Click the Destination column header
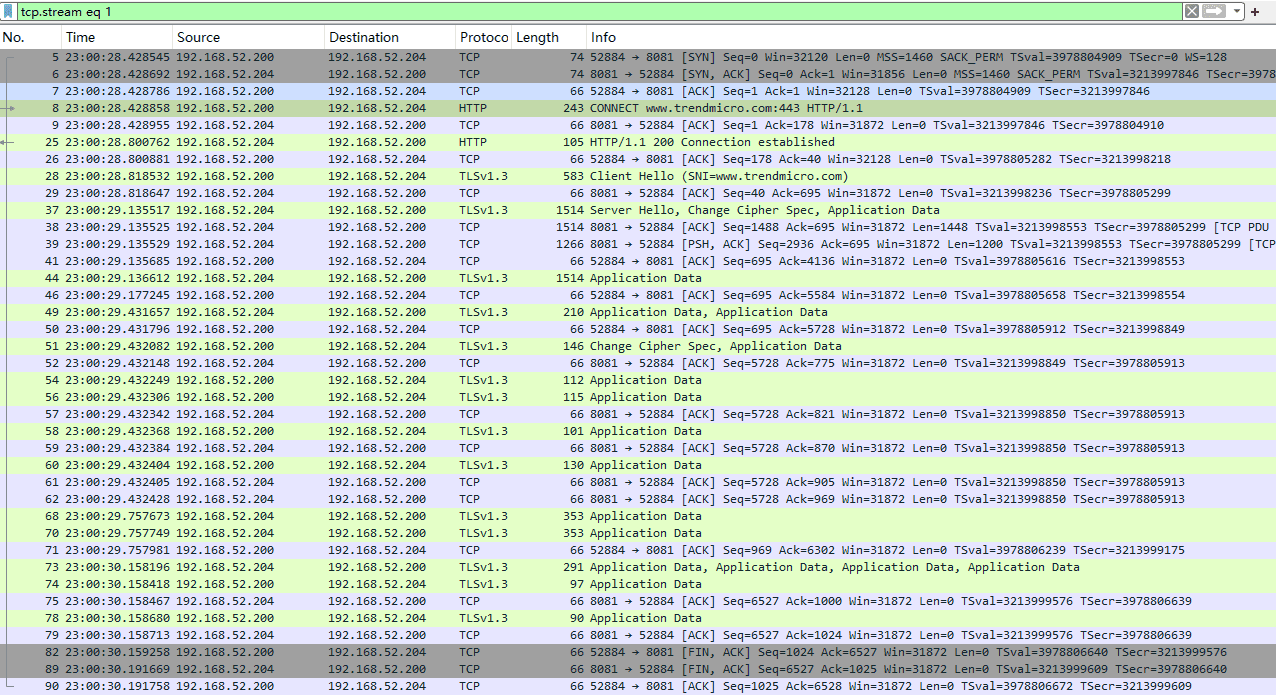 click(388, 37)
